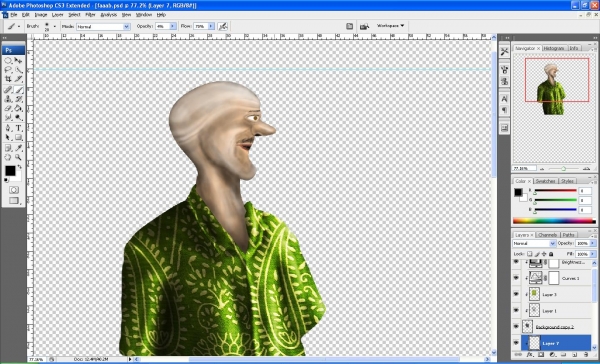Delete layer trash icon
This screenshot has height=364, width=600.
pos(585,355)
